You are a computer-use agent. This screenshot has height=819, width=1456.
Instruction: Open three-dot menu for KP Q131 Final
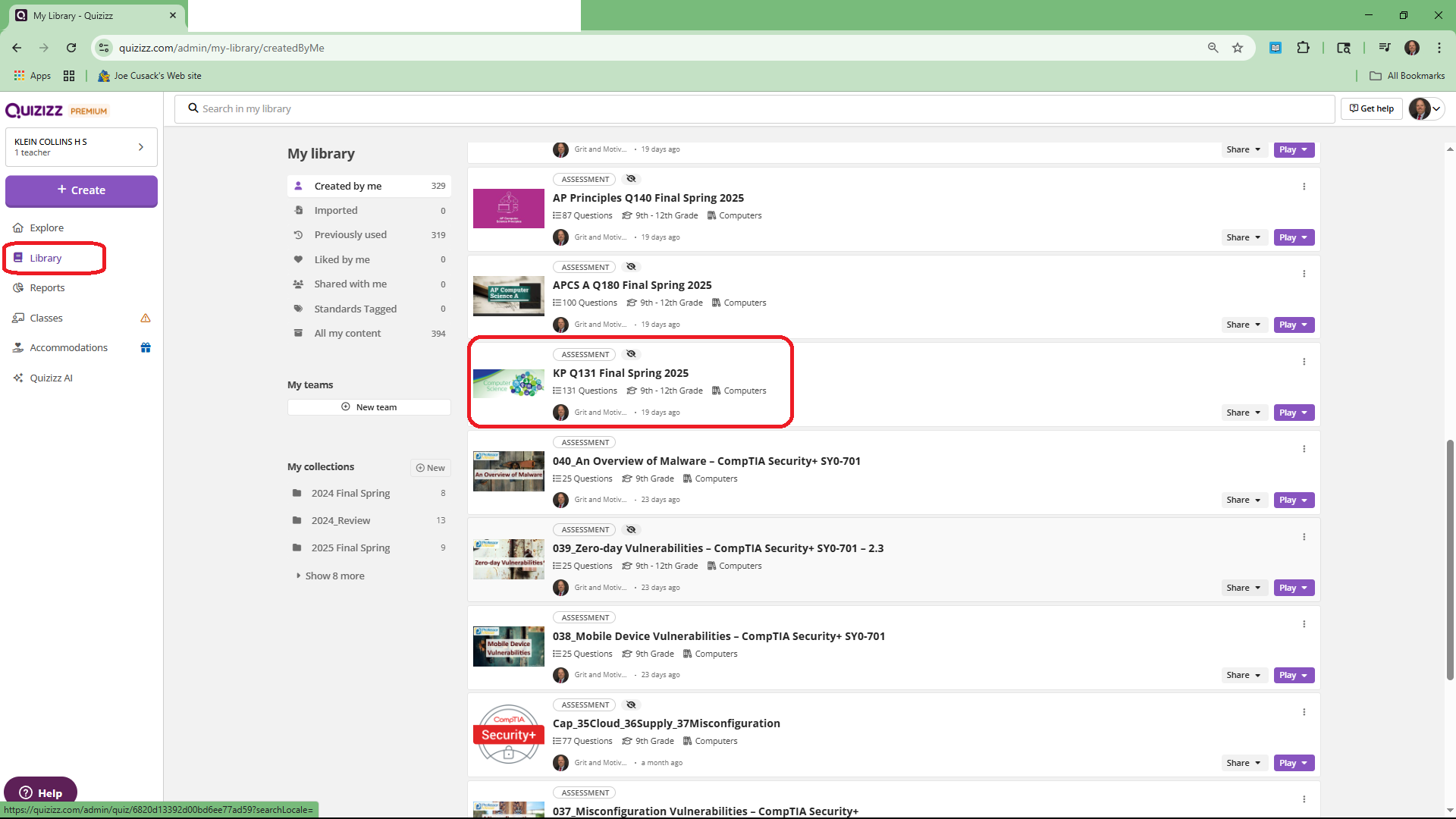(1304, 362)
